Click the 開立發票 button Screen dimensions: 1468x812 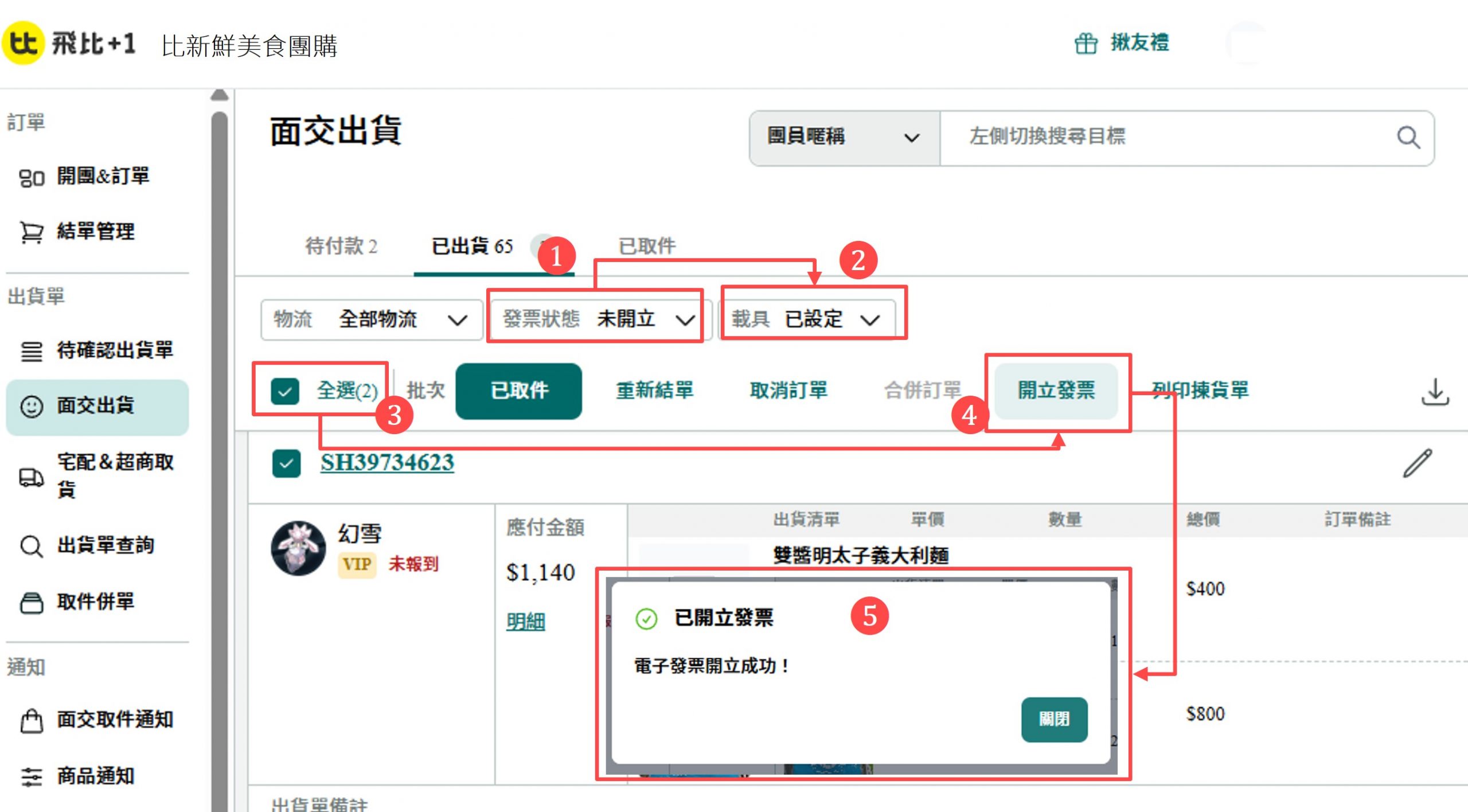coord(1056,391)
